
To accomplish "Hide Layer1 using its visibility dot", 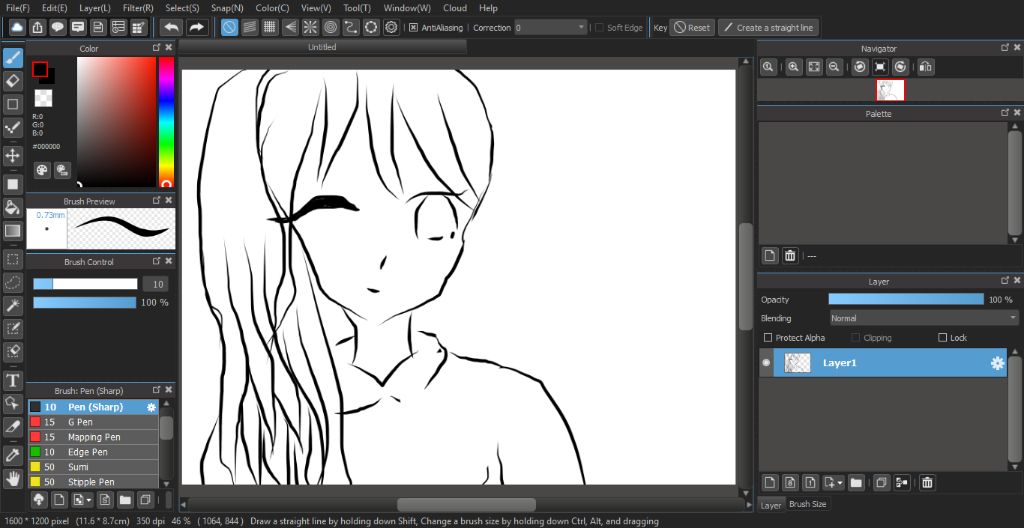I will click(x=766, y=363).
